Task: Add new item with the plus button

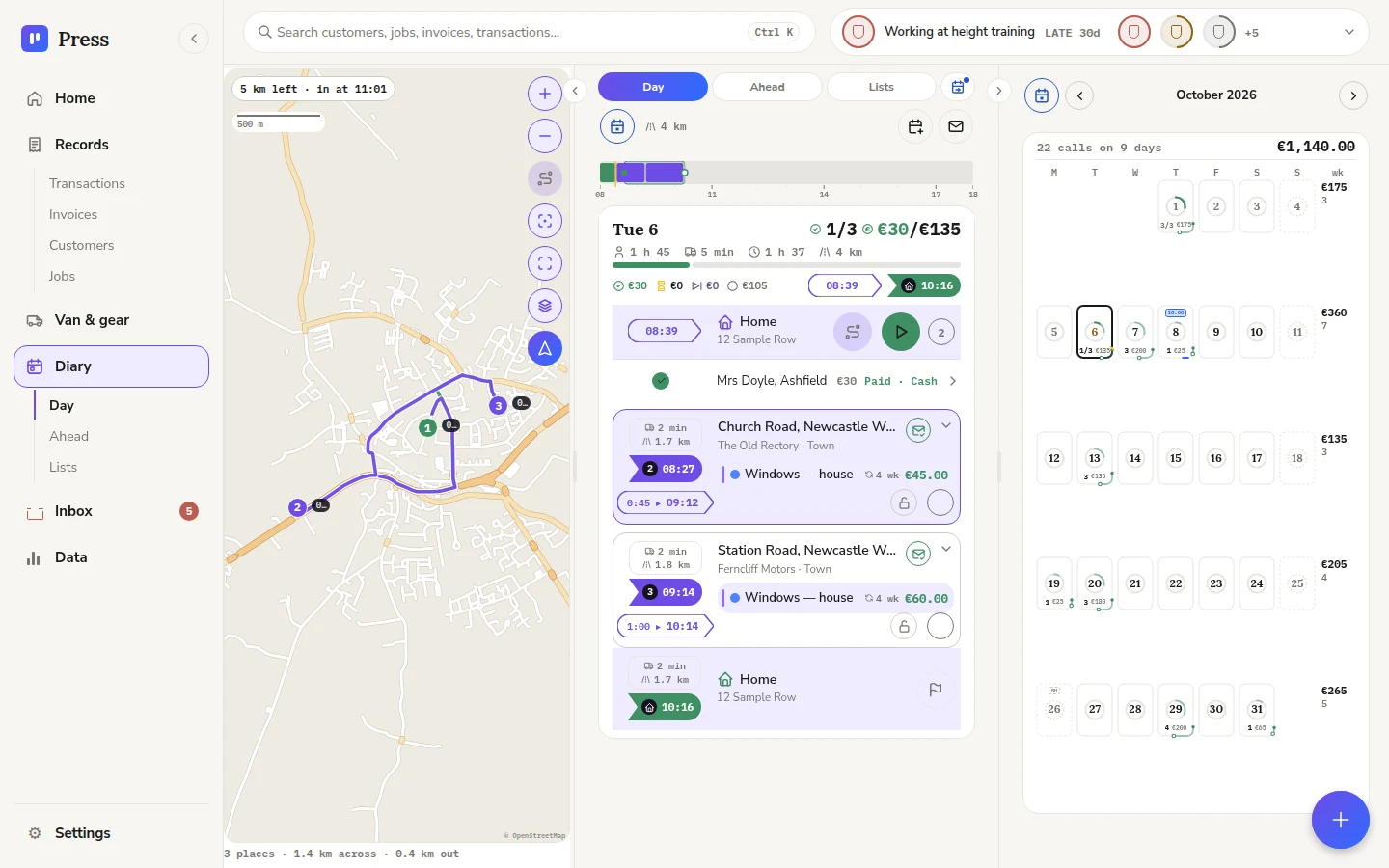Action: click(x=1341, y=820)
